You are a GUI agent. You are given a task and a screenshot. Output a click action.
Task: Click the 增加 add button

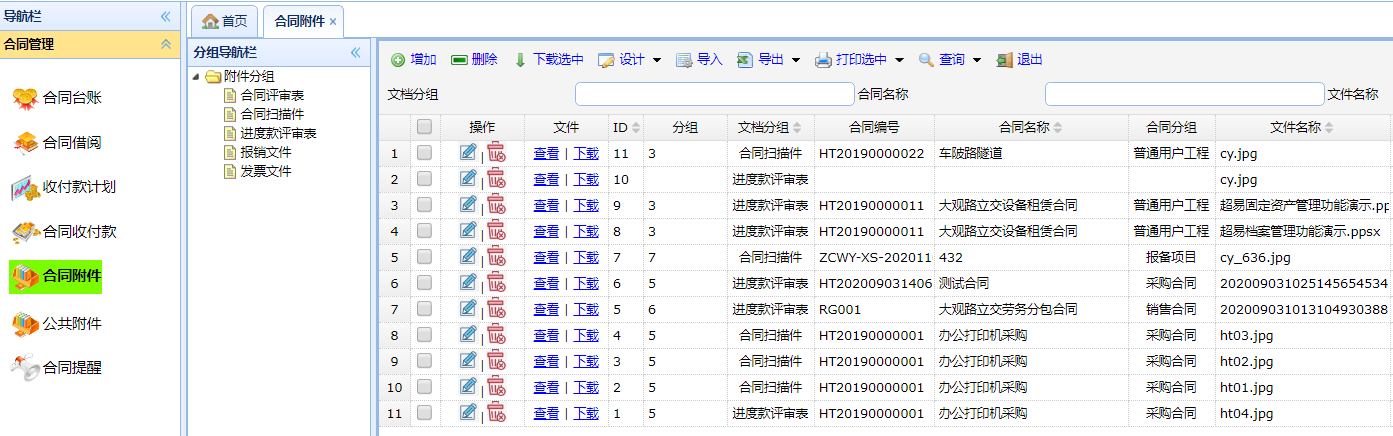pyautogui.click(x=413, y=60)
